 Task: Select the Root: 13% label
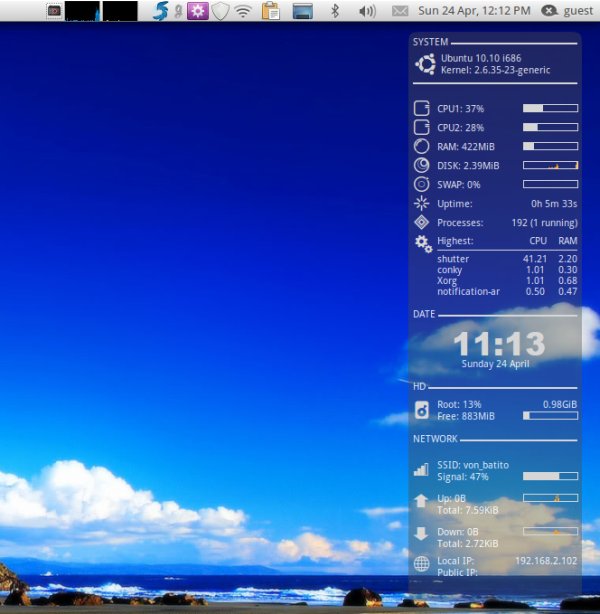pos(459,405)
